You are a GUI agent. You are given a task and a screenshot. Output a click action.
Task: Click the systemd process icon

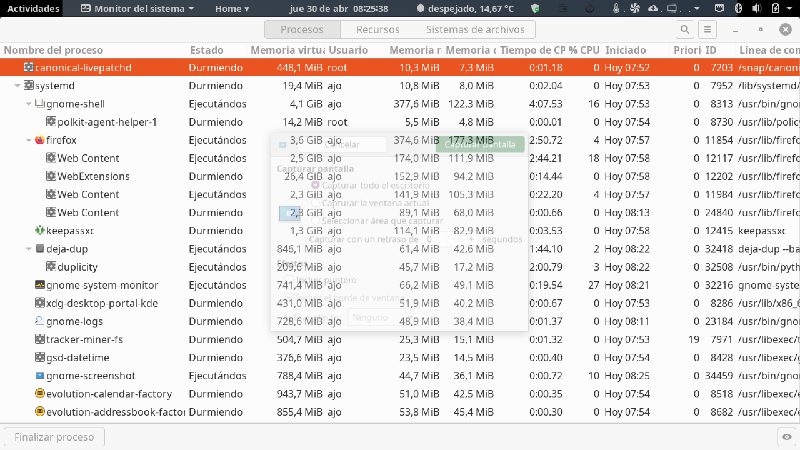coord(29,85)
